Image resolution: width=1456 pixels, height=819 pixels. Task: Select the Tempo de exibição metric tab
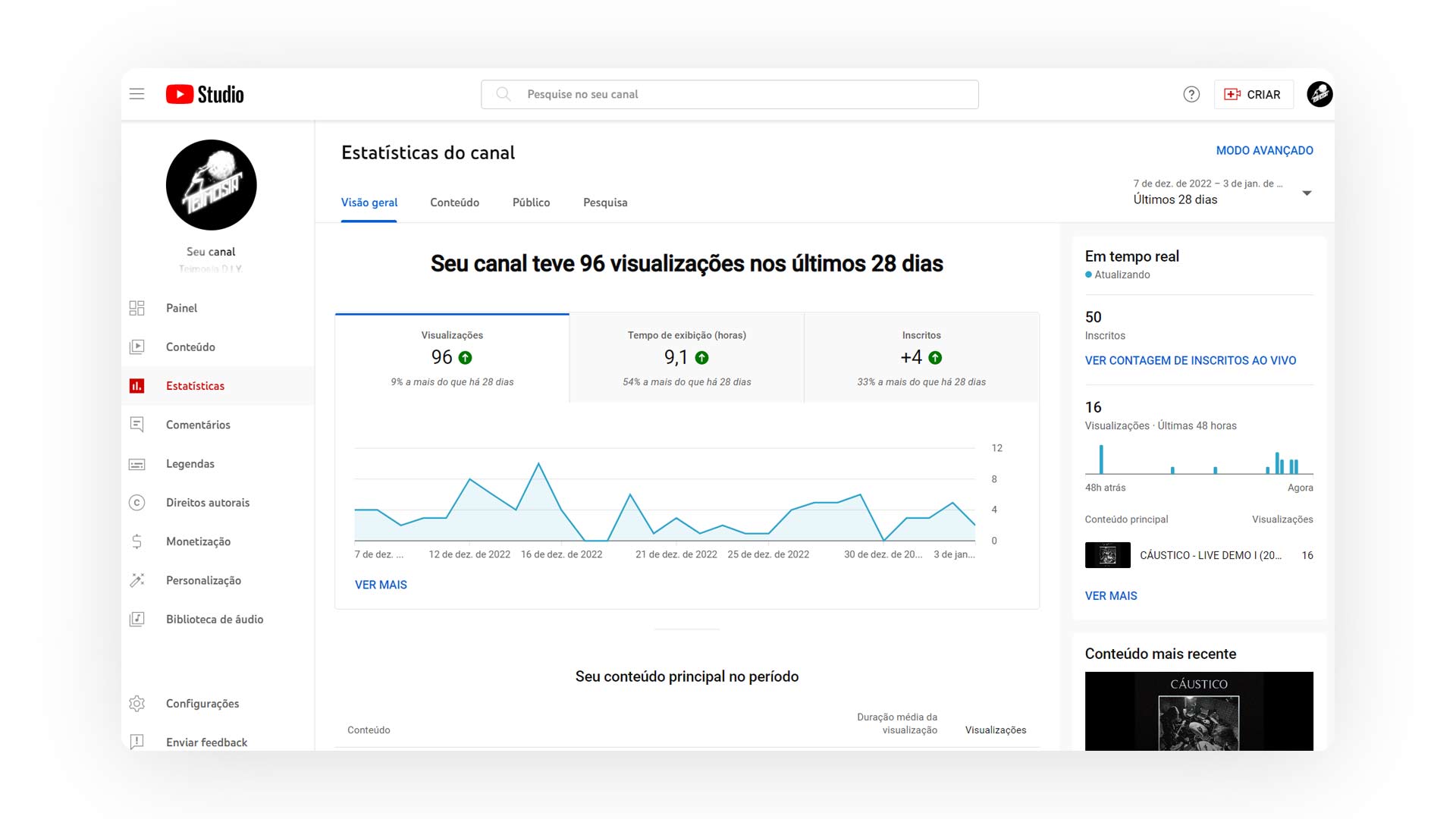pos(686,356)
